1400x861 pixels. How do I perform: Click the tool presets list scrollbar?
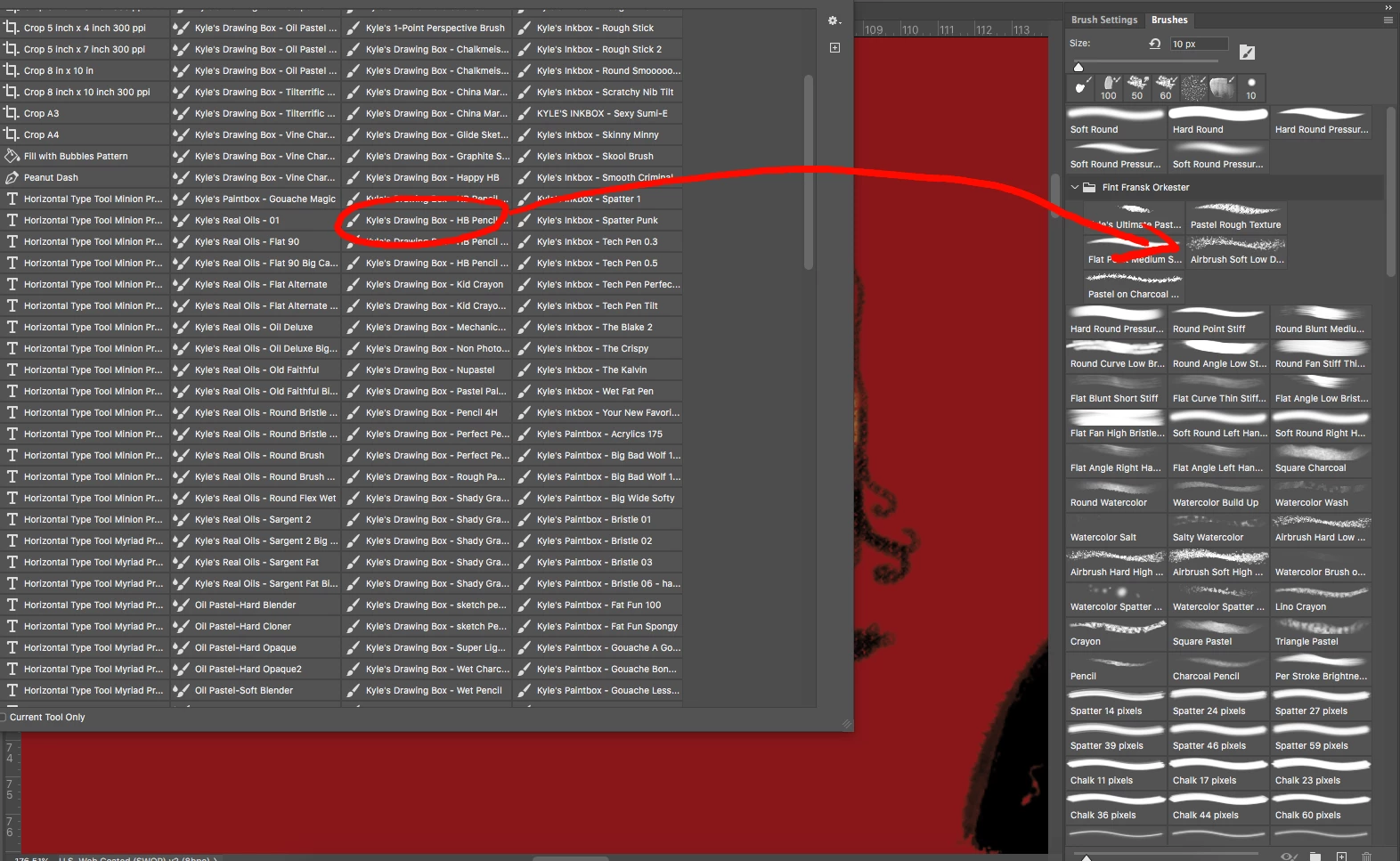tap(808, 172)
